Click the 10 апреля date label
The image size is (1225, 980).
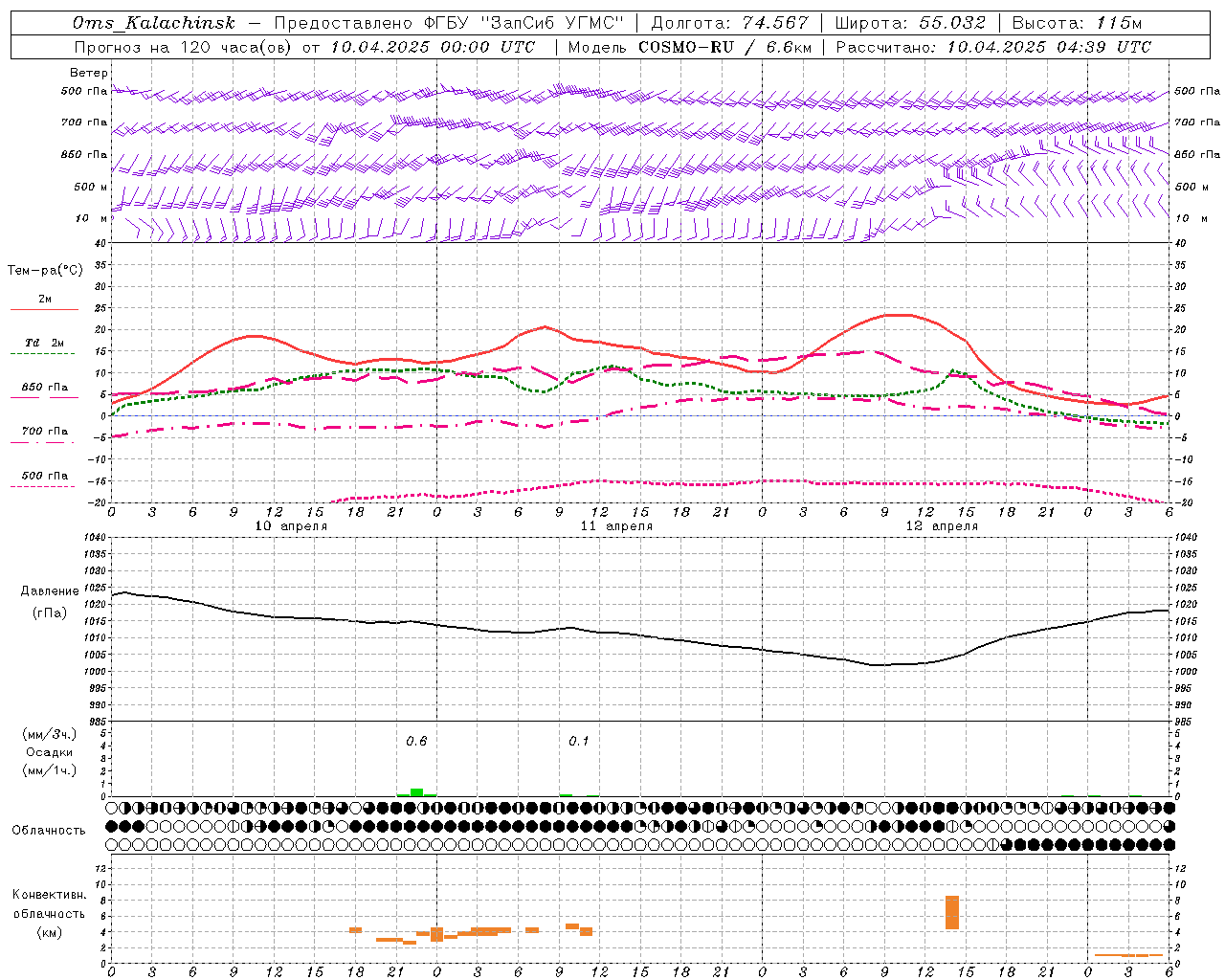tap(291, 526)
